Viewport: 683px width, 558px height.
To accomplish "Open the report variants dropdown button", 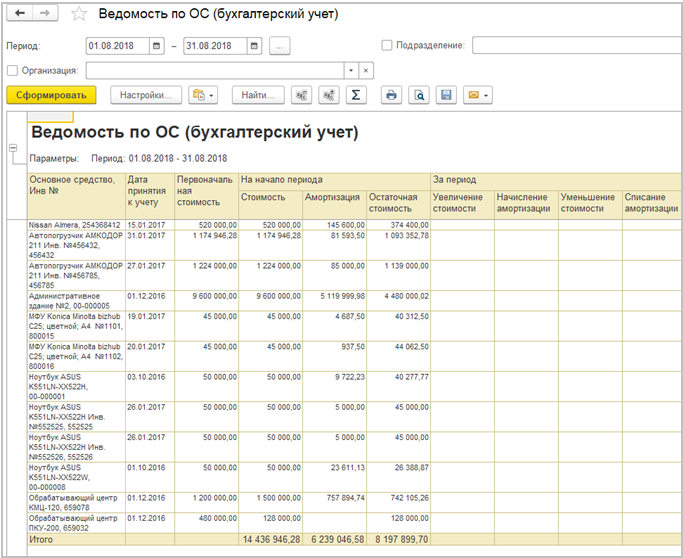I will (x=203, y=95).
